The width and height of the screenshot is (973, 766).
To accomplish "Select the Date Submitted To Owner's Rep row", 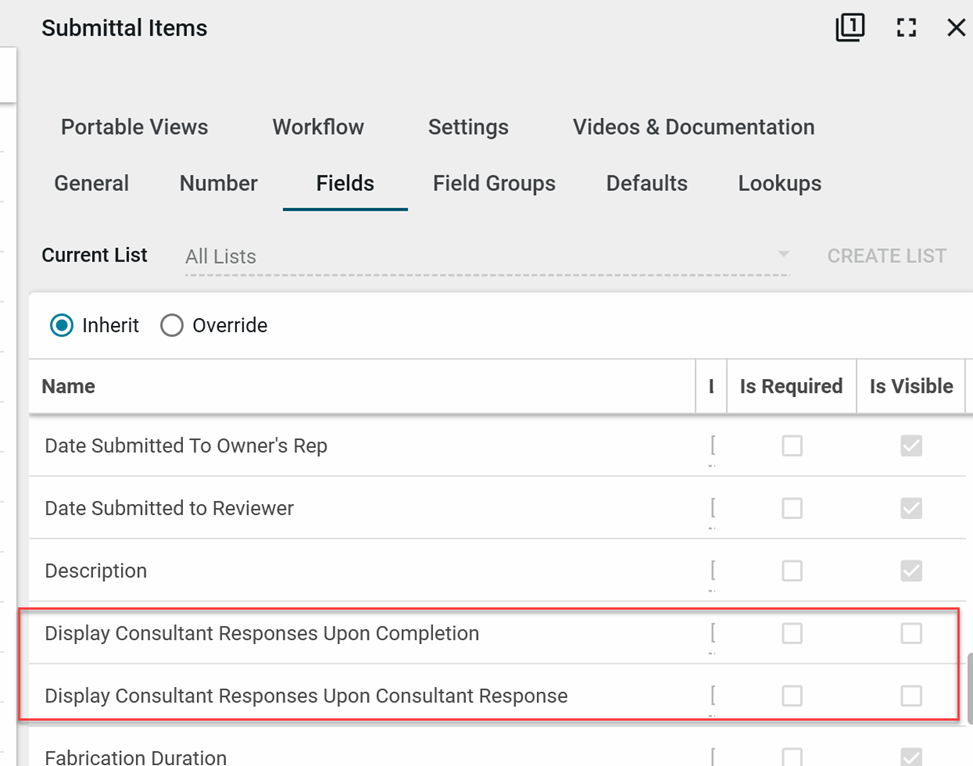I will click(x=186, y=446).
